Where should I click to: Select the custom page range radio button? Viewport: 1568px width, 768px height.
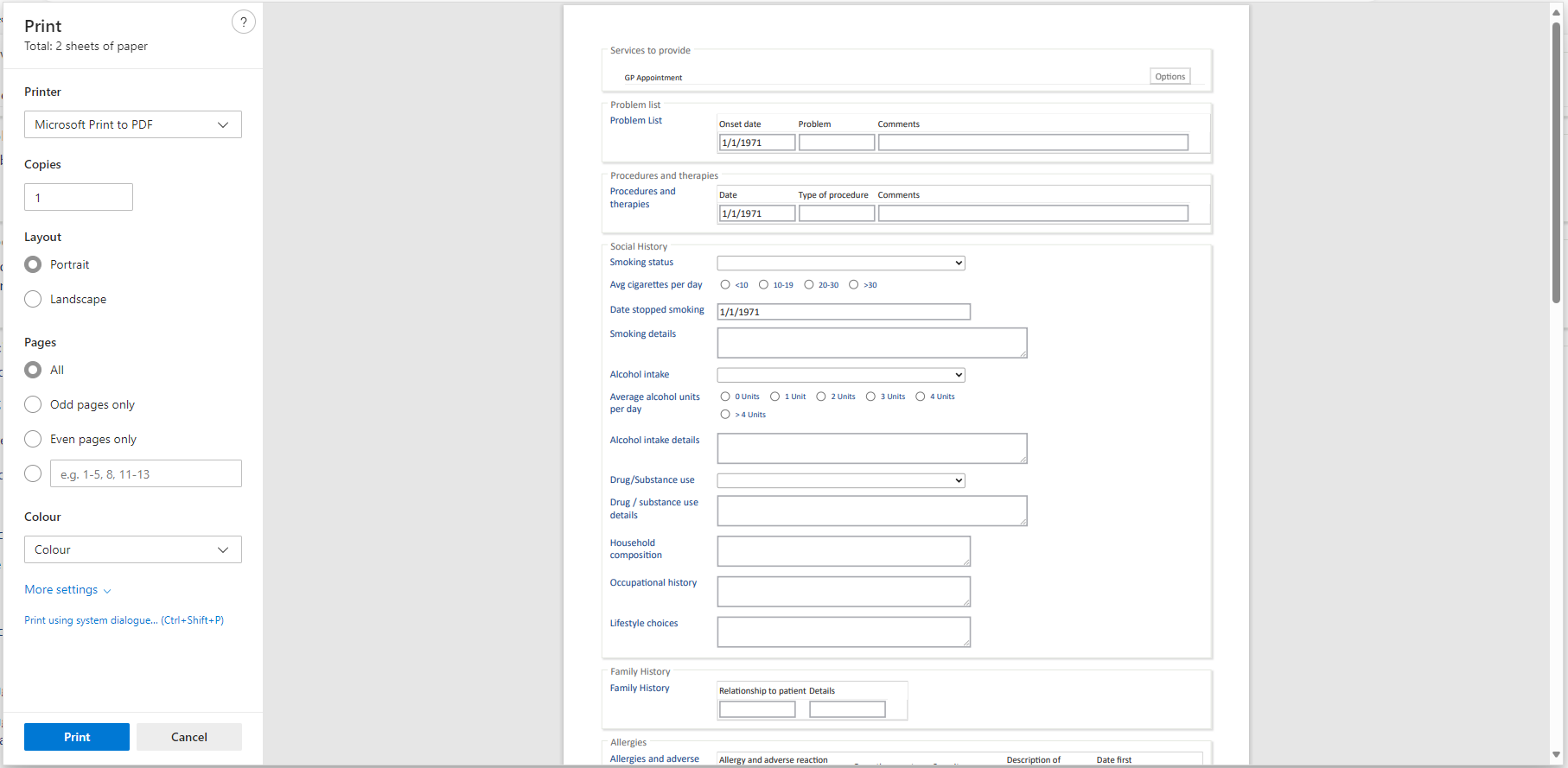(x=33, y=473)
